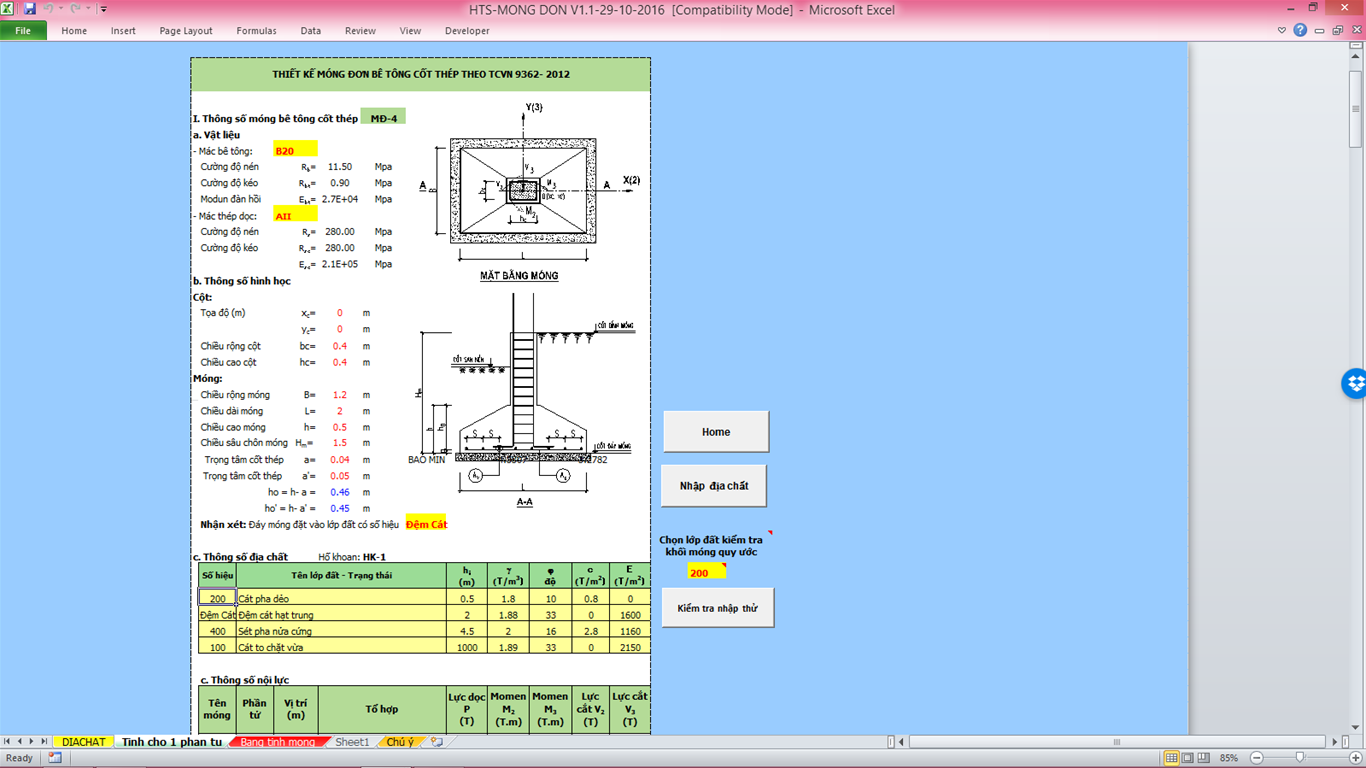This screenshot has width=1366, height=768.
Task: Click the Insert Worksheet icon after Chú ý
Action: coord(436,742)
